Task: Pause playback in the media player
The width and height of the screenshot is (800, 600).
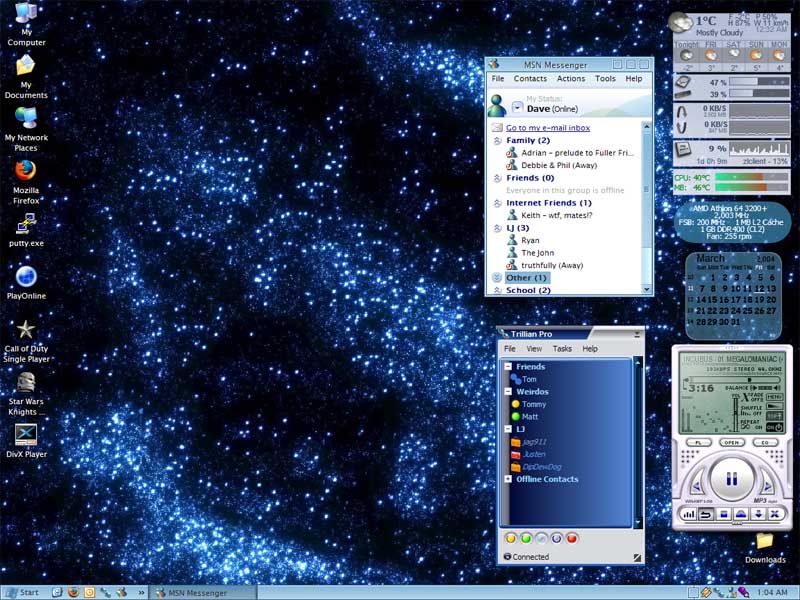Action: pos(731,479)
